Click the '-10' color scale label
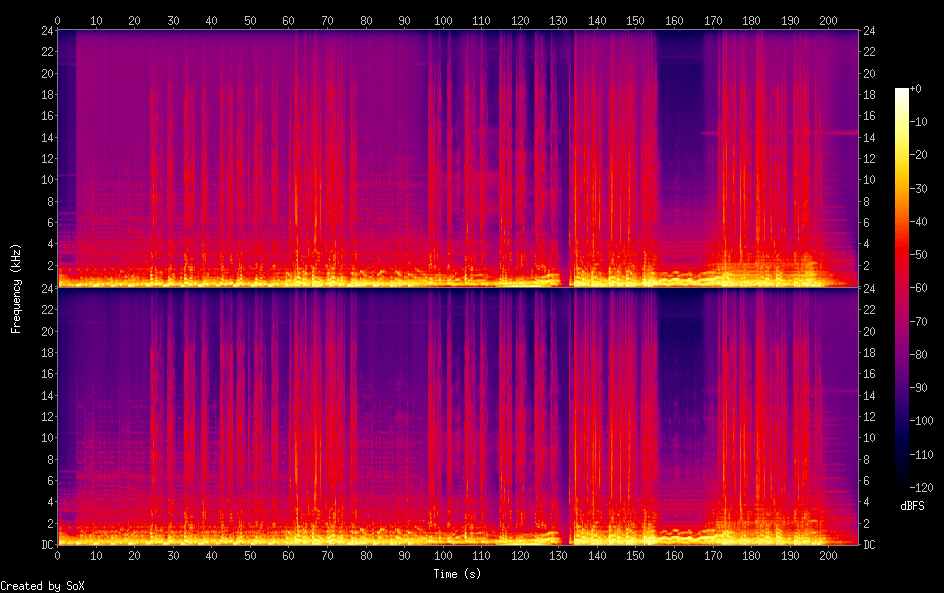This screenshot has width=944, height=593. click(918, 122)
